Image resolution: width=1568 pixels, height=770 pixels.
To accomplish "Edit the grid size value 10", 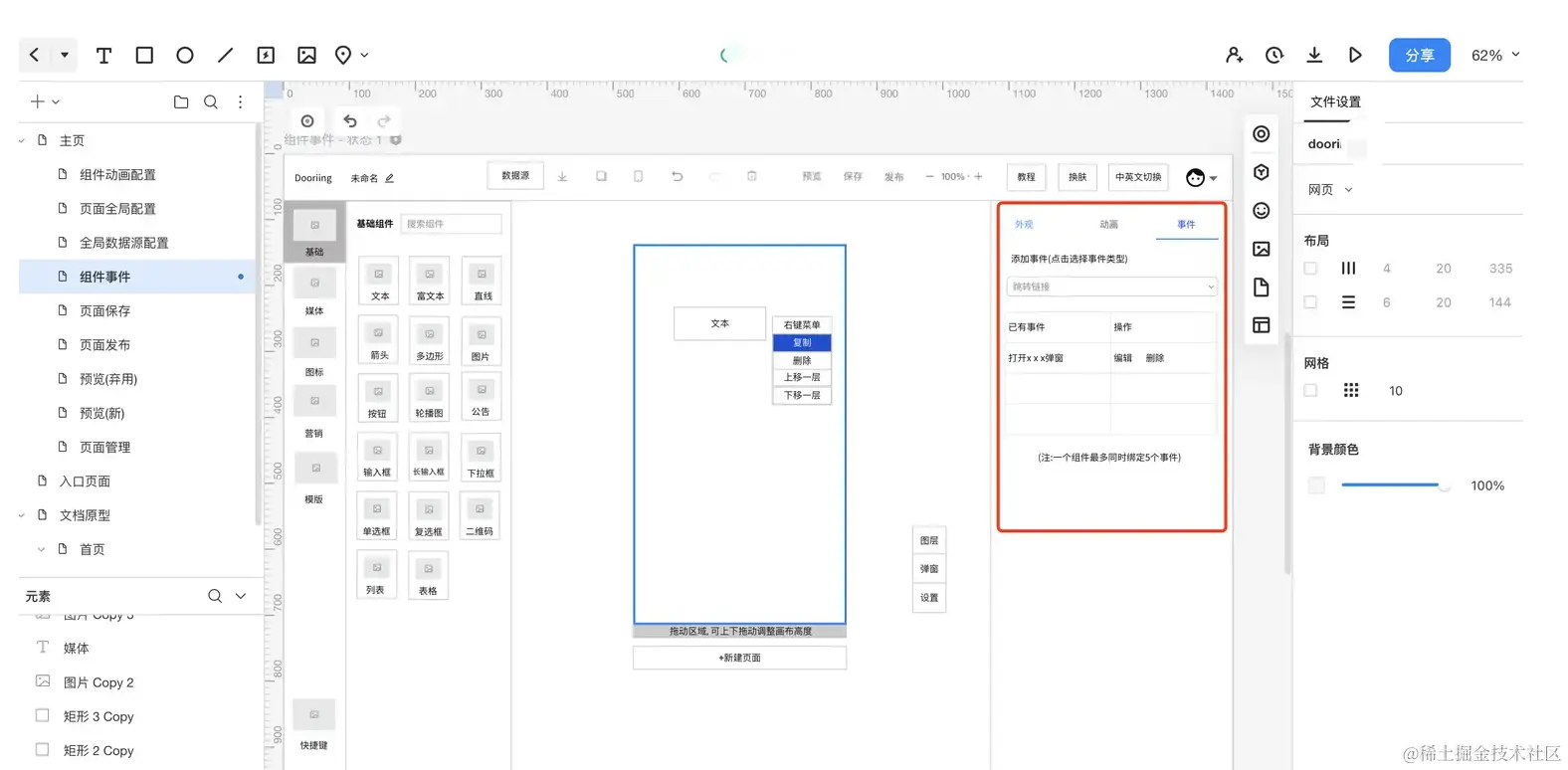I will click(x=1396, y=391).
